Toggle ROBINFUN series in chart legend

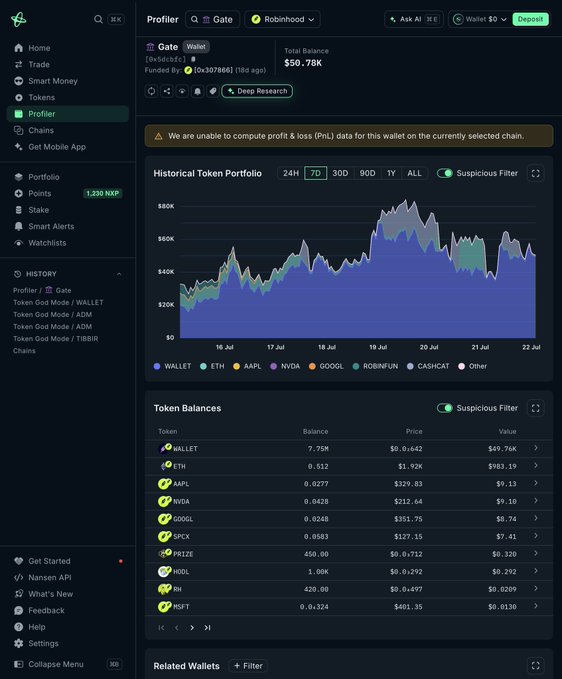pos(375,366)
